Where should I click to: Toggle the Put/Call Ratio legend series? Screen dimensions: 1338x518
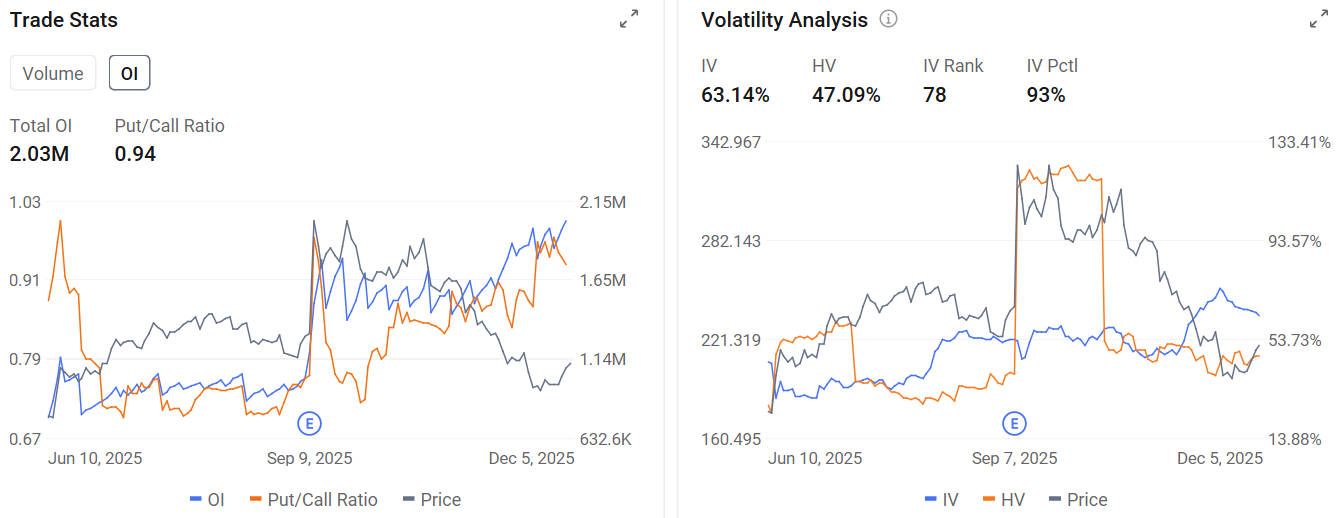coord(313,499)
